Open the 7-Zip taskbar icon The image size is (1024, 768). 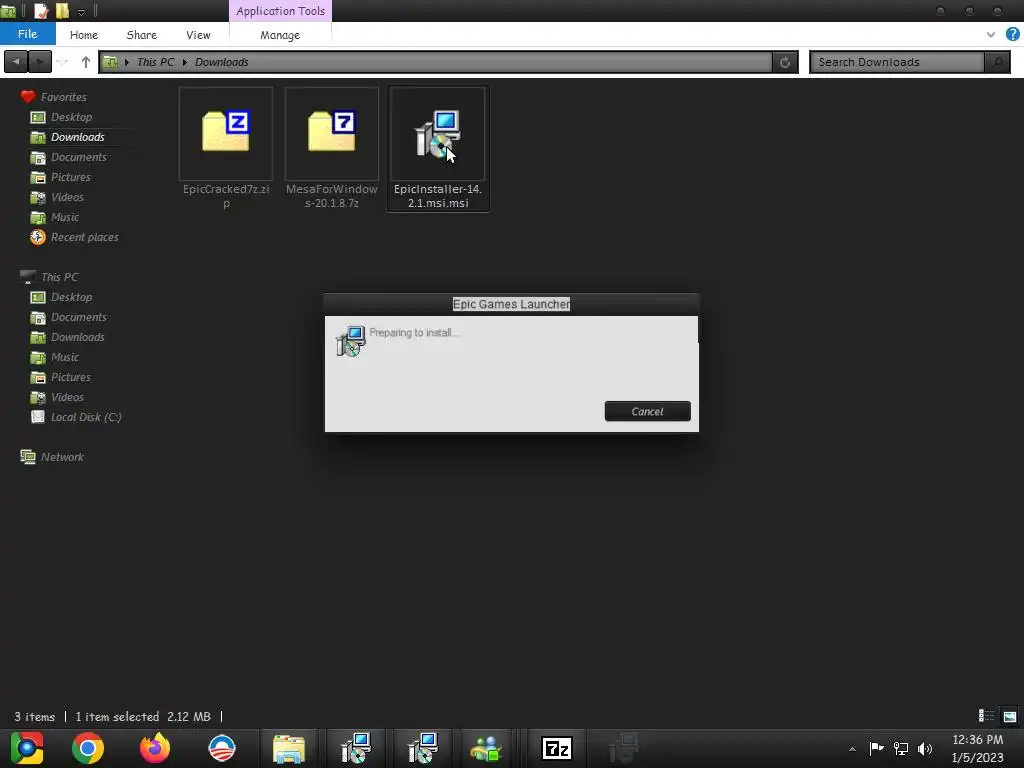[557, 748]
